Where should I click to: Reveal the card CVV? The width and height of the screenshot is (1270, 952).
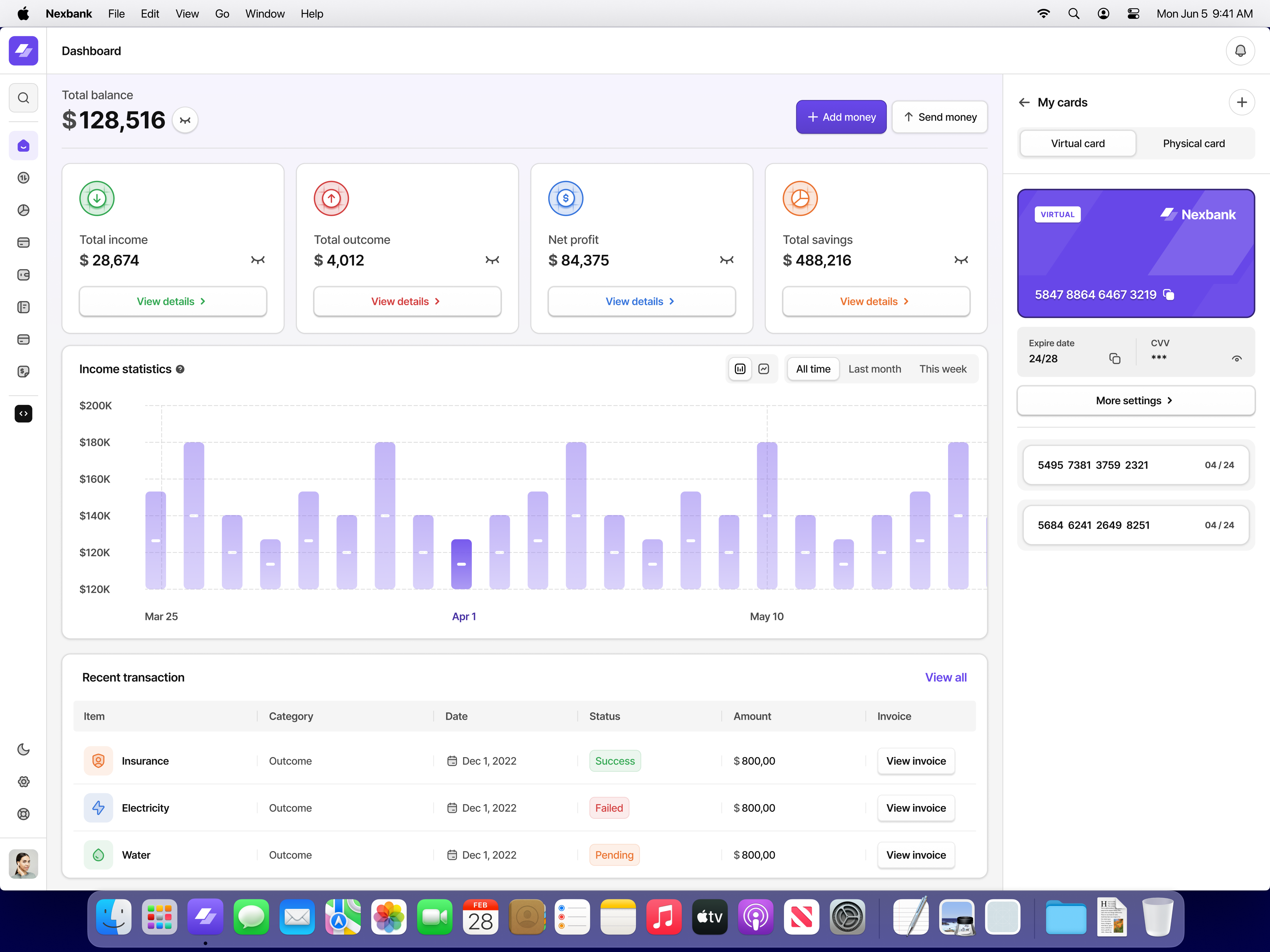click(1237, 359)
